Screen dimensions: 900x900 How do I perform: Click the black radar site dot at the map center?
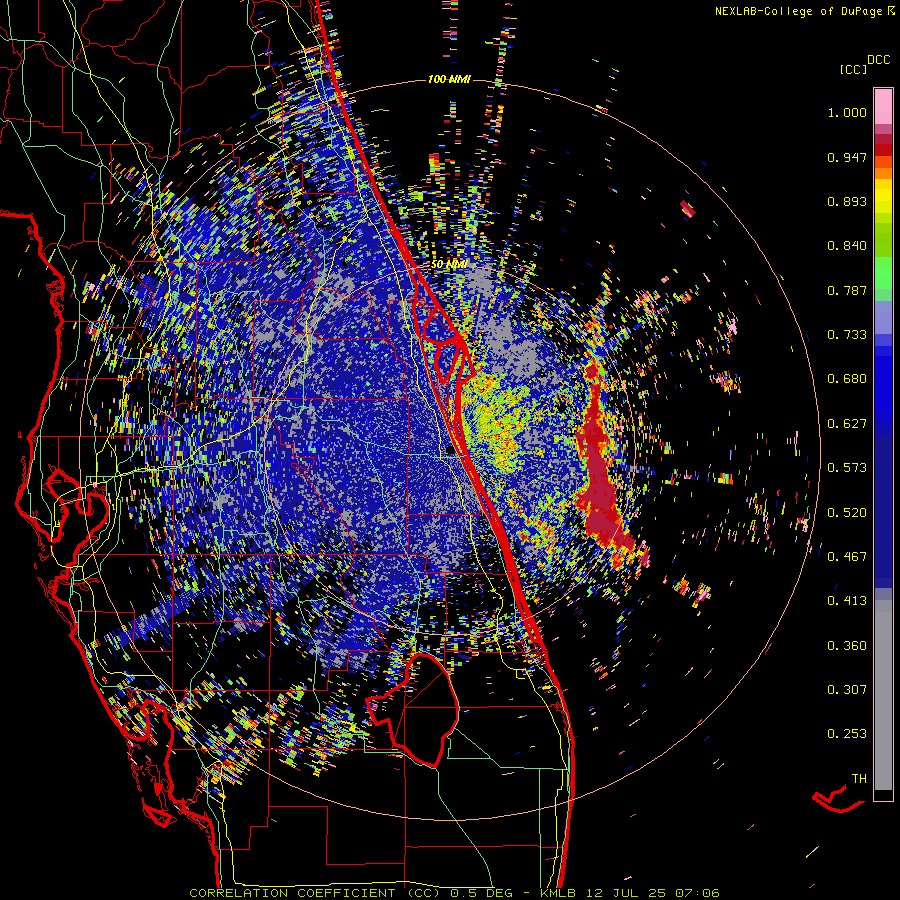point(449,451)
